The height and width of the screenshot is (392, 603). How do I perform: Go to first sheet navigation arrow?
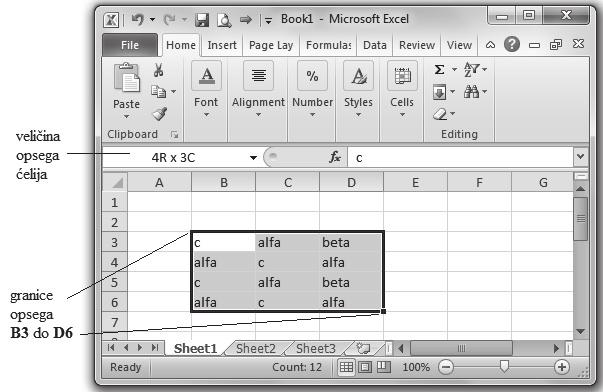tap(112, 348)
